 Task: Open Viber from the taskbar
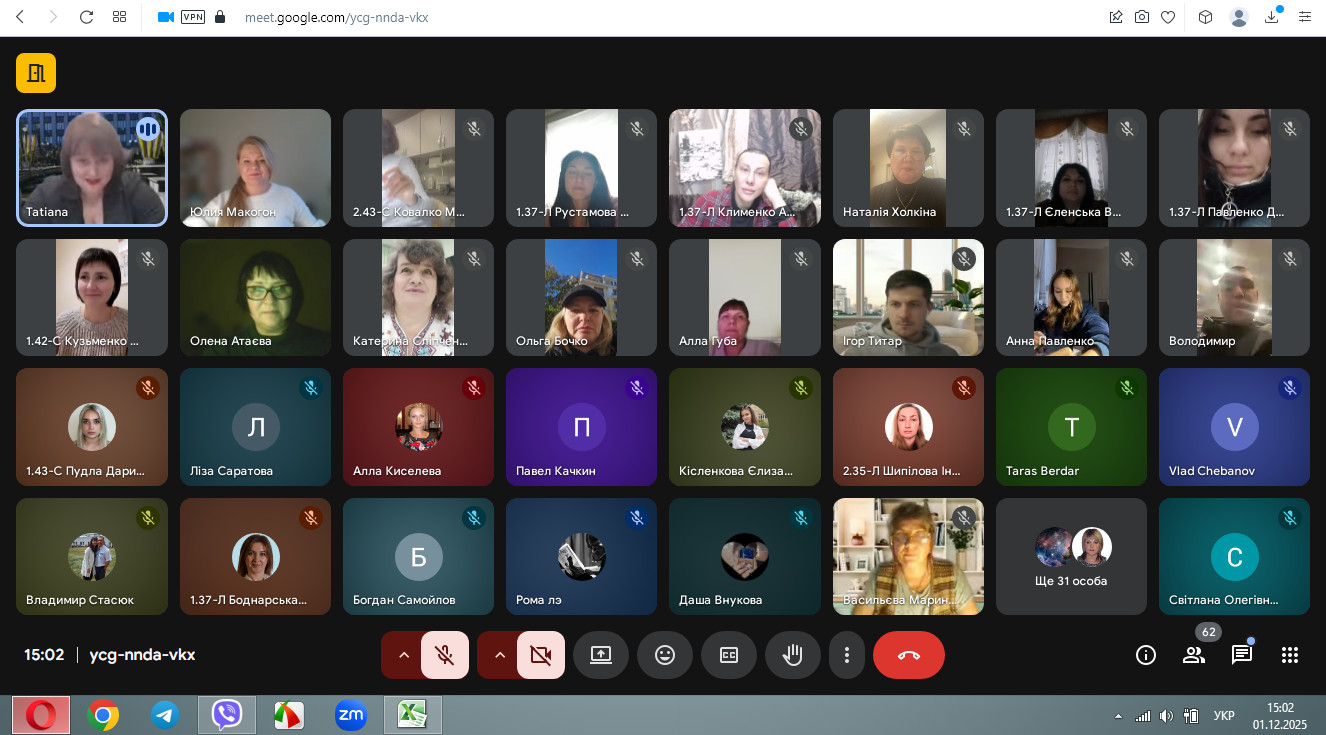(x=227, y=715)
